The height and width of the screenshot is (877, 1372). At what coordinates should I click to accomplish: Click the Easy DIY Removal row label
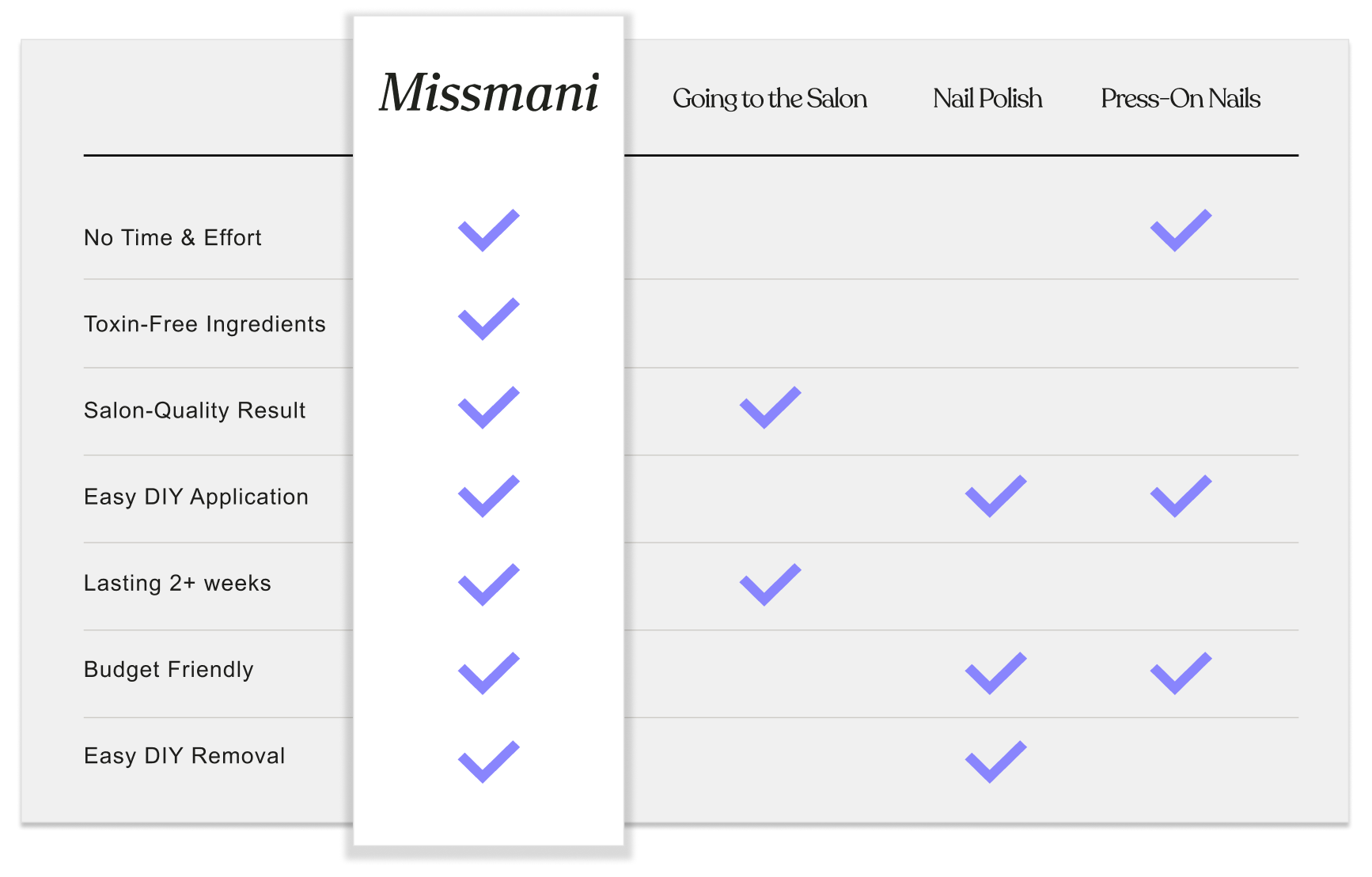[x=184, y=756]
